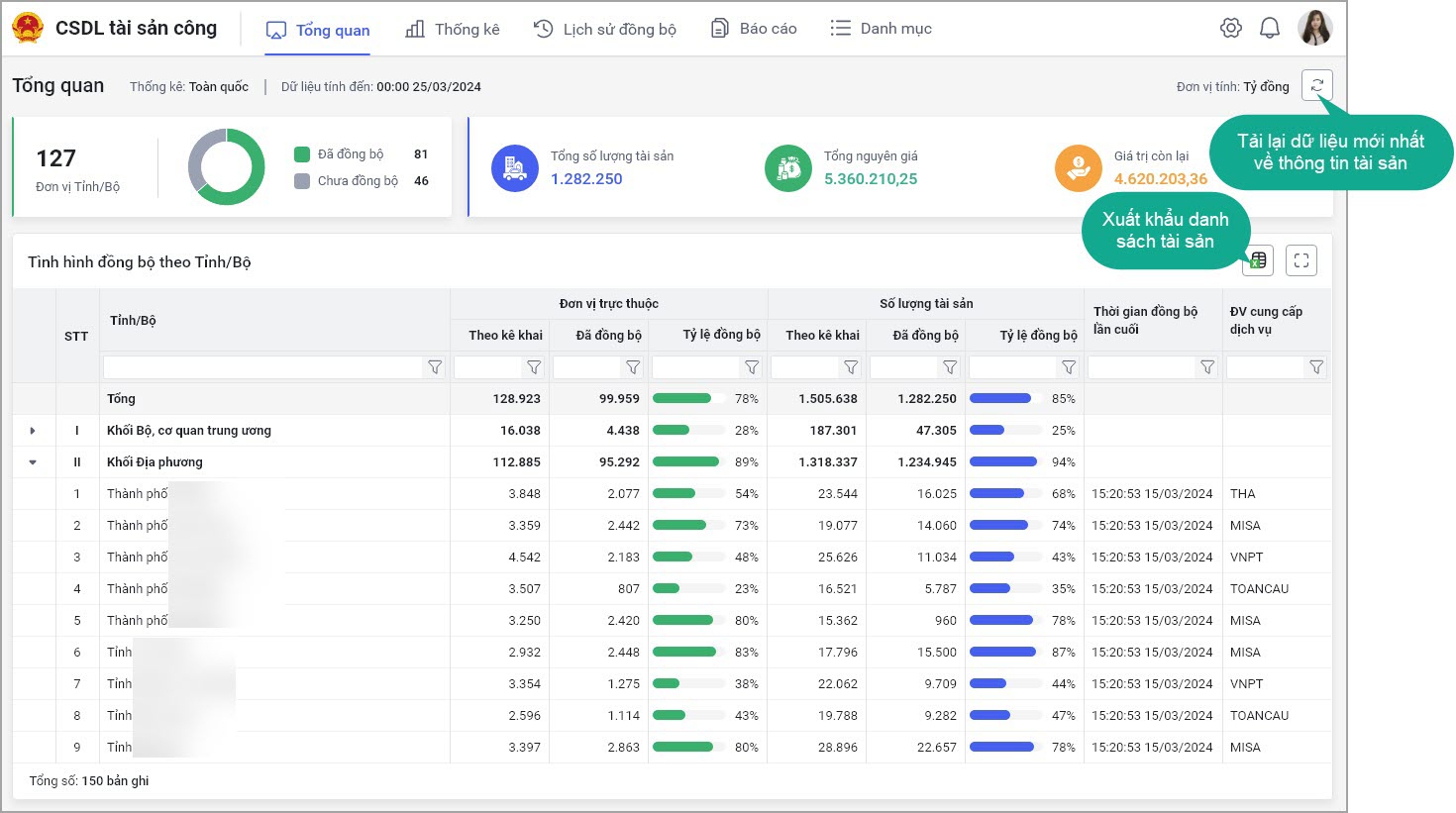Viewport: 1456px width, 813px height.
Task: Click the Tỉnh/Bộ filter input field
Action: point(262,367)
